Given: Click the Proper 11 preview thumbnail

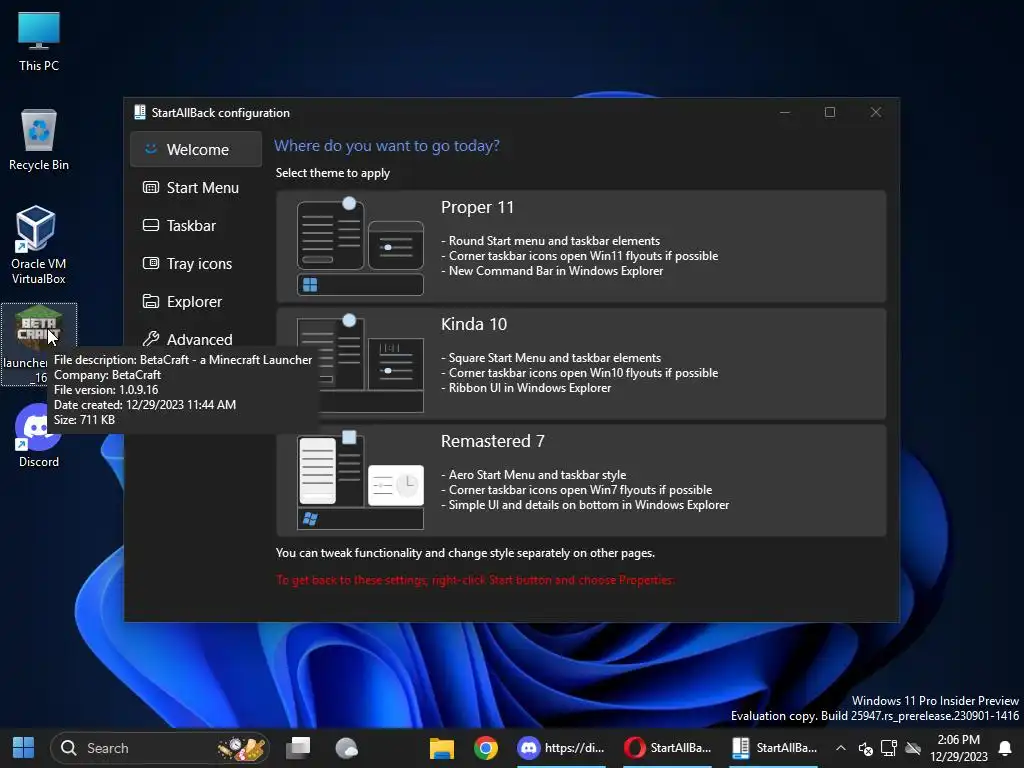Looking at the screenshot, I should [360, 246].
